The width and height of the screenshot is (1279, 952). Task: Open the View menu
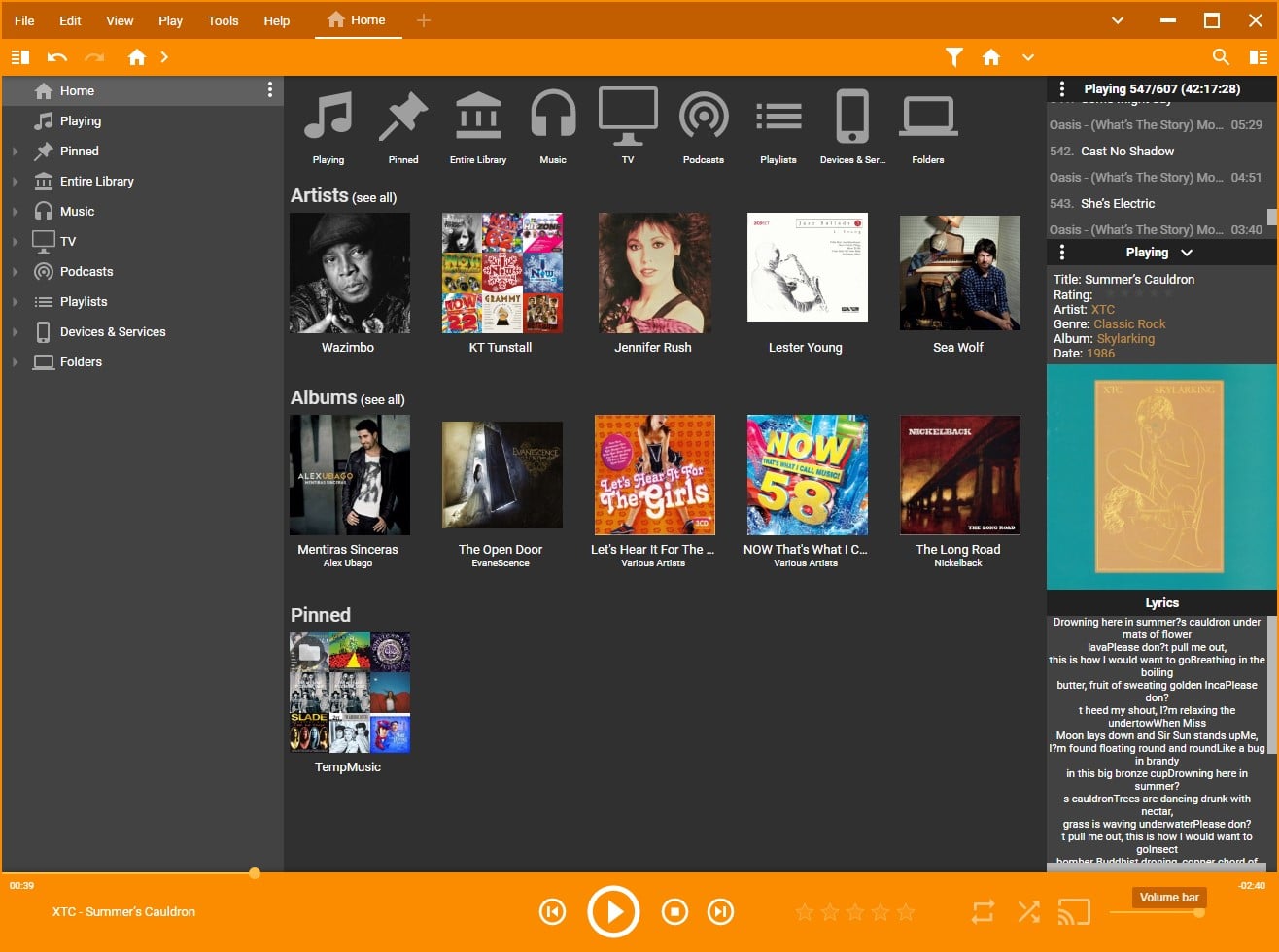point(120,20)
